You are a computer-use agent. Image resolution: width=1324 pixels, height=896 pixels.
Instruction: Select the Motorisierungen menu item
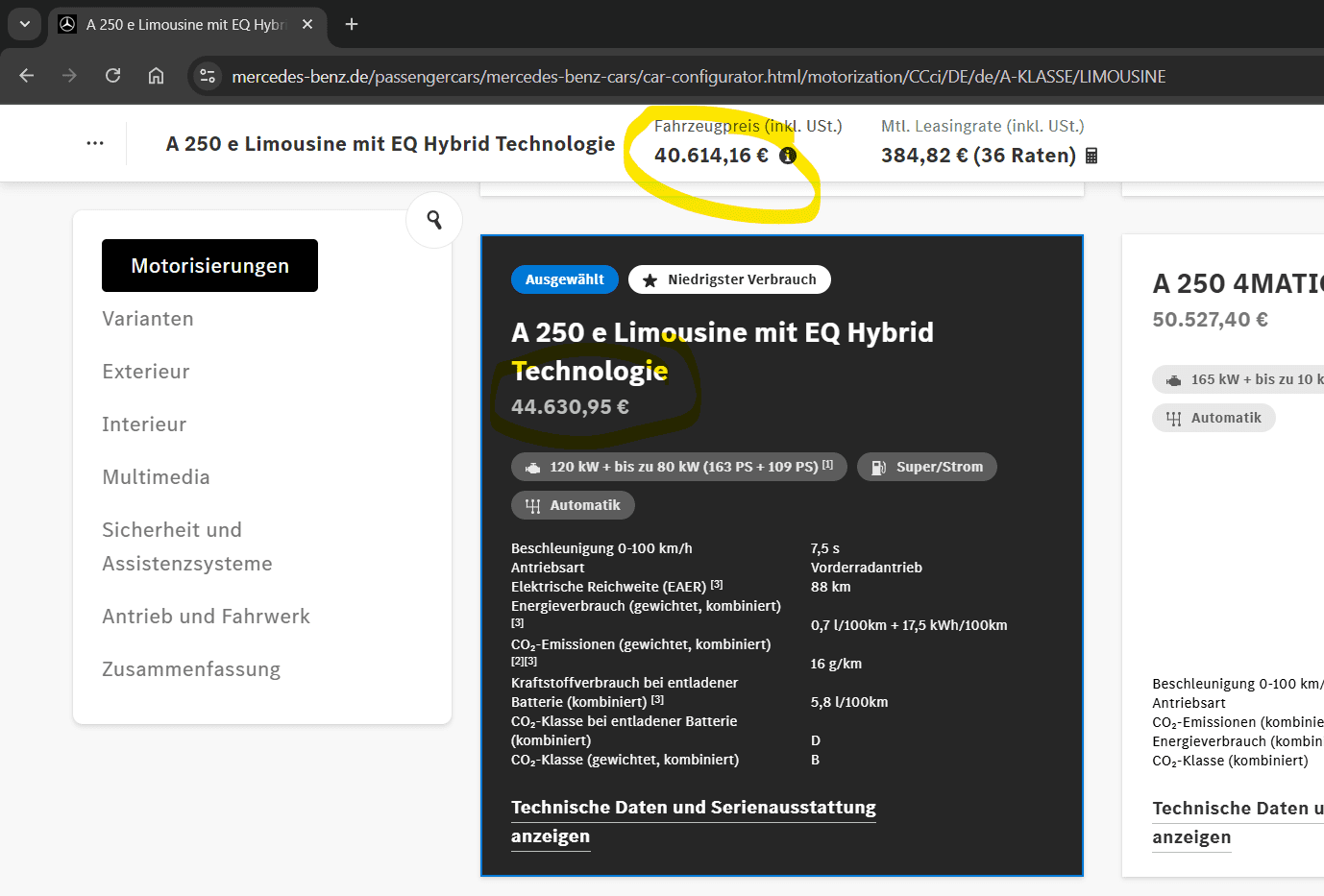tap(209, 265)
